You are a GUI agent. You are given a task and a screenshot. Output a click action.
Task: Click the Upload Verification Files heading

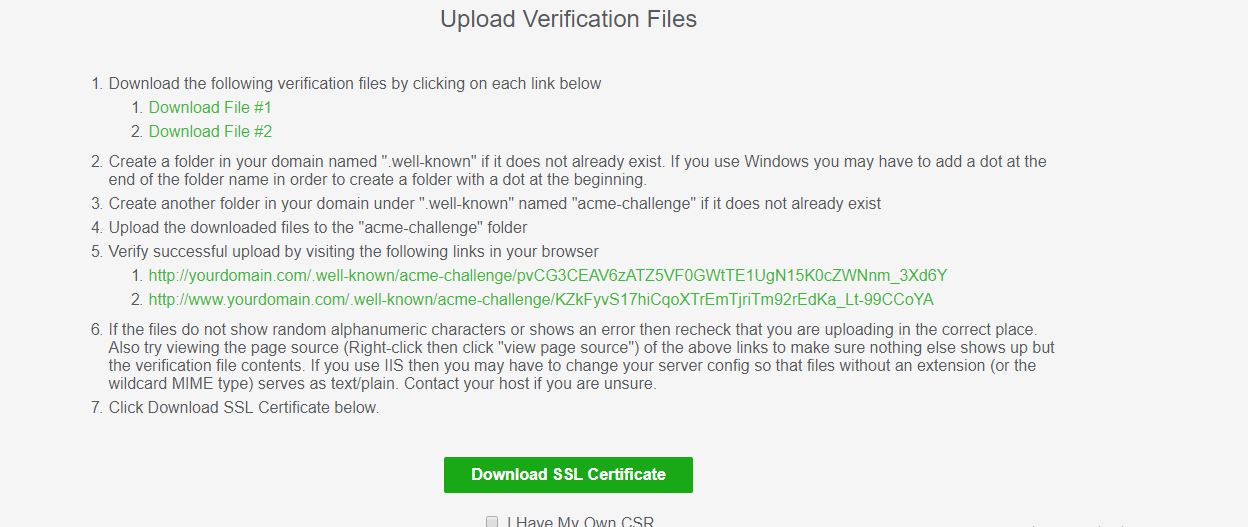[x=568, y=19]
